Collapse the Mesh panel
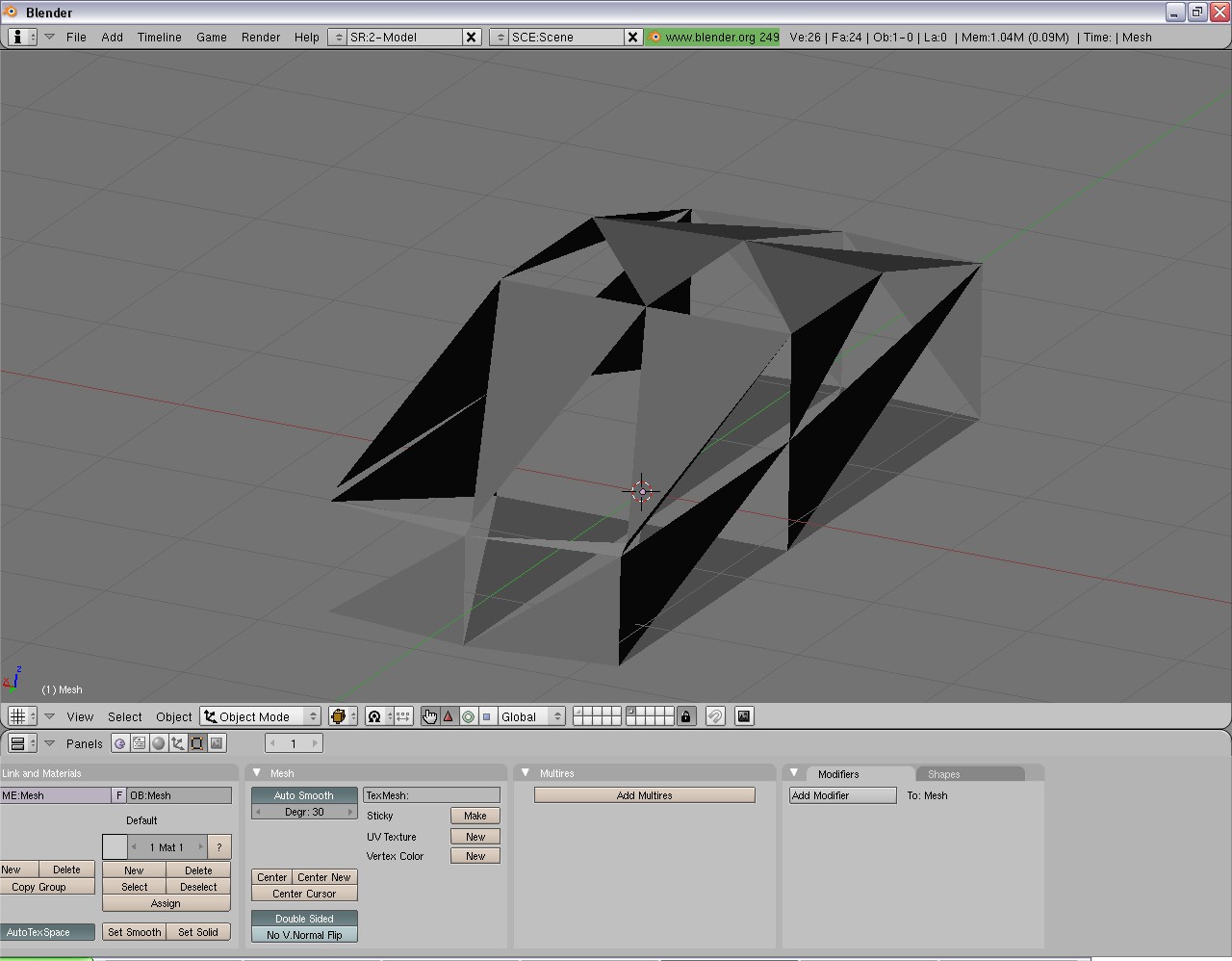This screenshot has height=961, width=1232. [257, 773]
